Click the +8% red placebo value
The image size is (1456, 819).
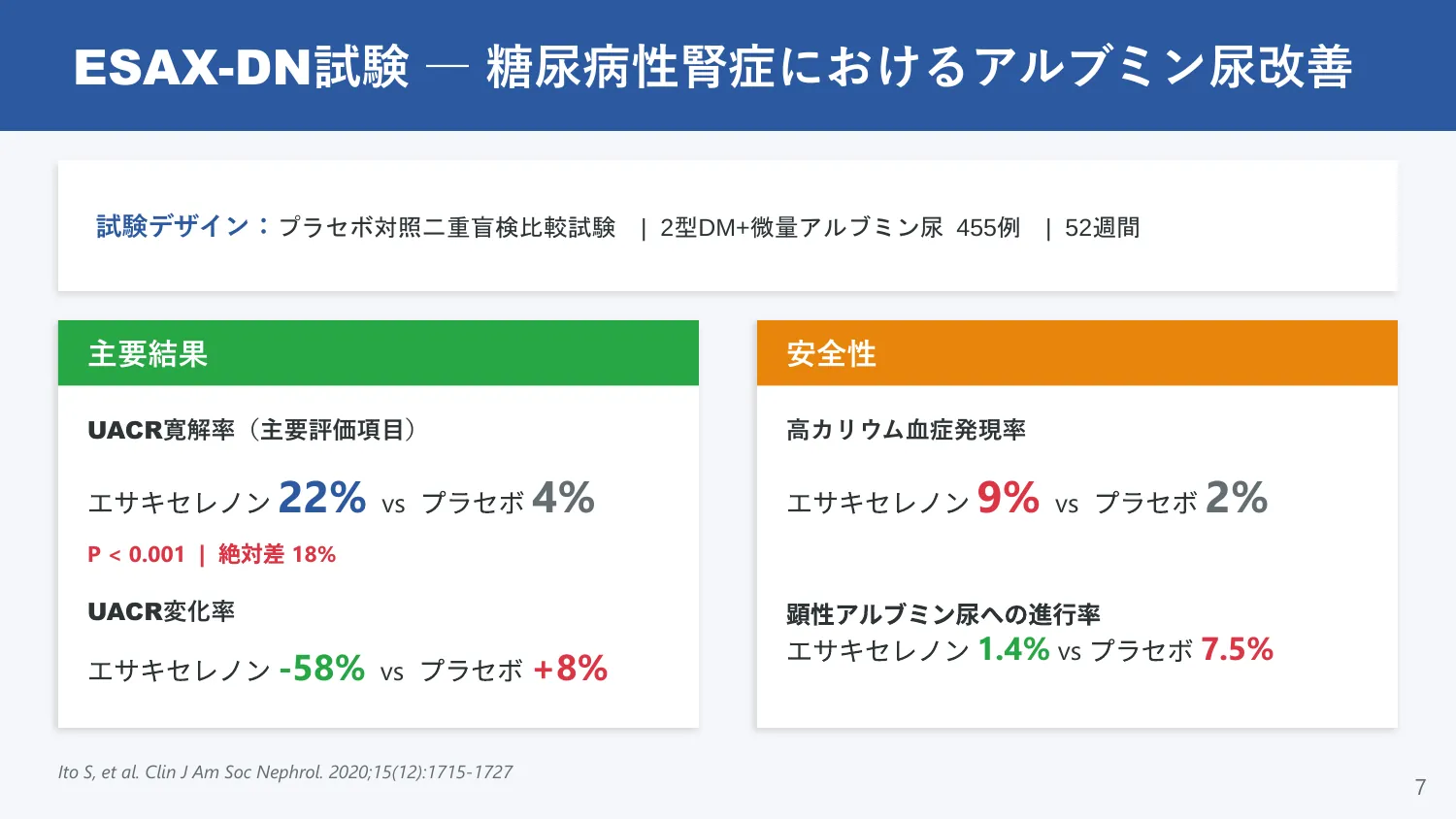(x=570, y=669)
